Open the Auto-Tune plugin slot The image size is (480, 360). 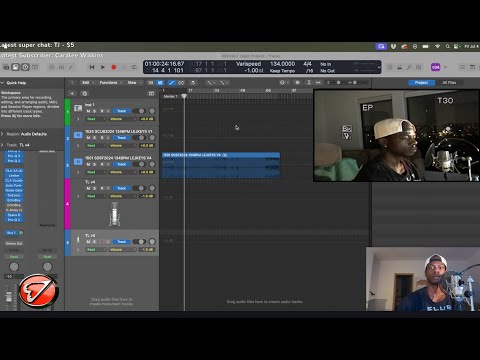click(x=14, y=185)
